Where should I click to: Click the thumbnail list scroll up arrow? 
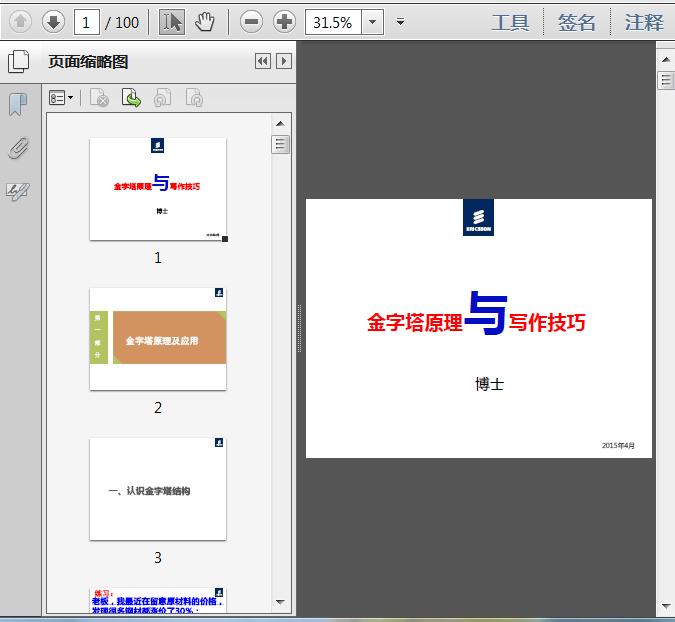tap(280, 124)
